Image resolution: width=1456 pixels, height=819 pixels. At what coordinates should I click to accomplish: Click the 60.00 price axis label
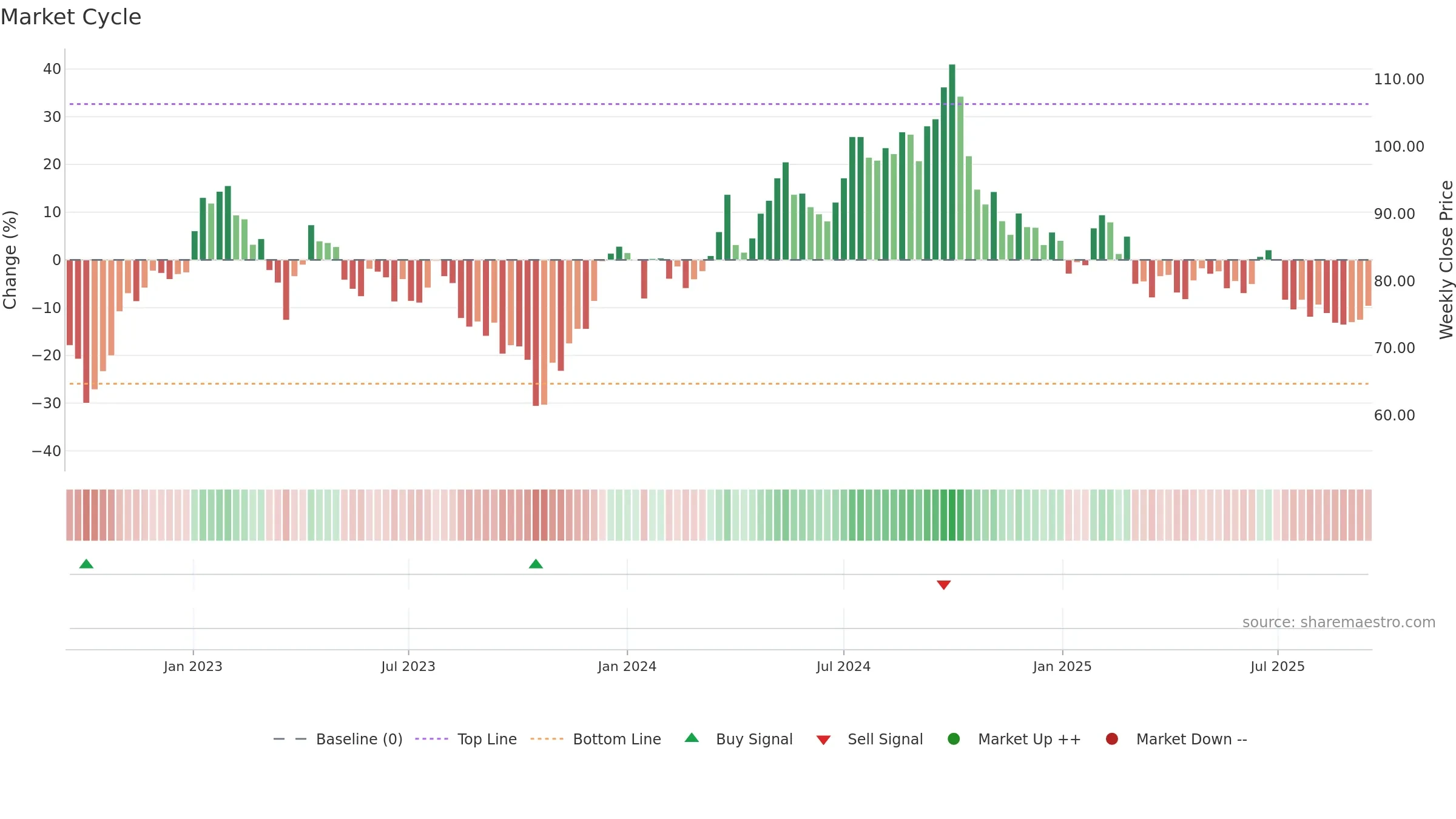coord(1394,416)
